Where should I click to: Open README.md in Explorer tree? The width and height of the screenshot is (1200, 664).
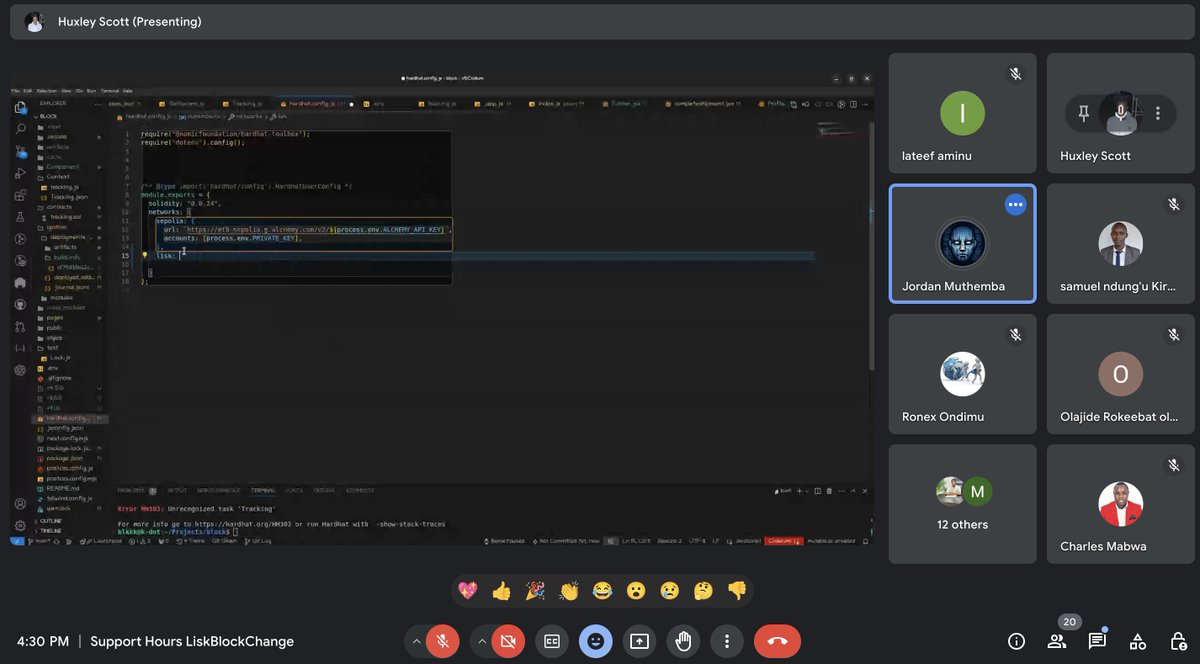click(x=63, y=488)
